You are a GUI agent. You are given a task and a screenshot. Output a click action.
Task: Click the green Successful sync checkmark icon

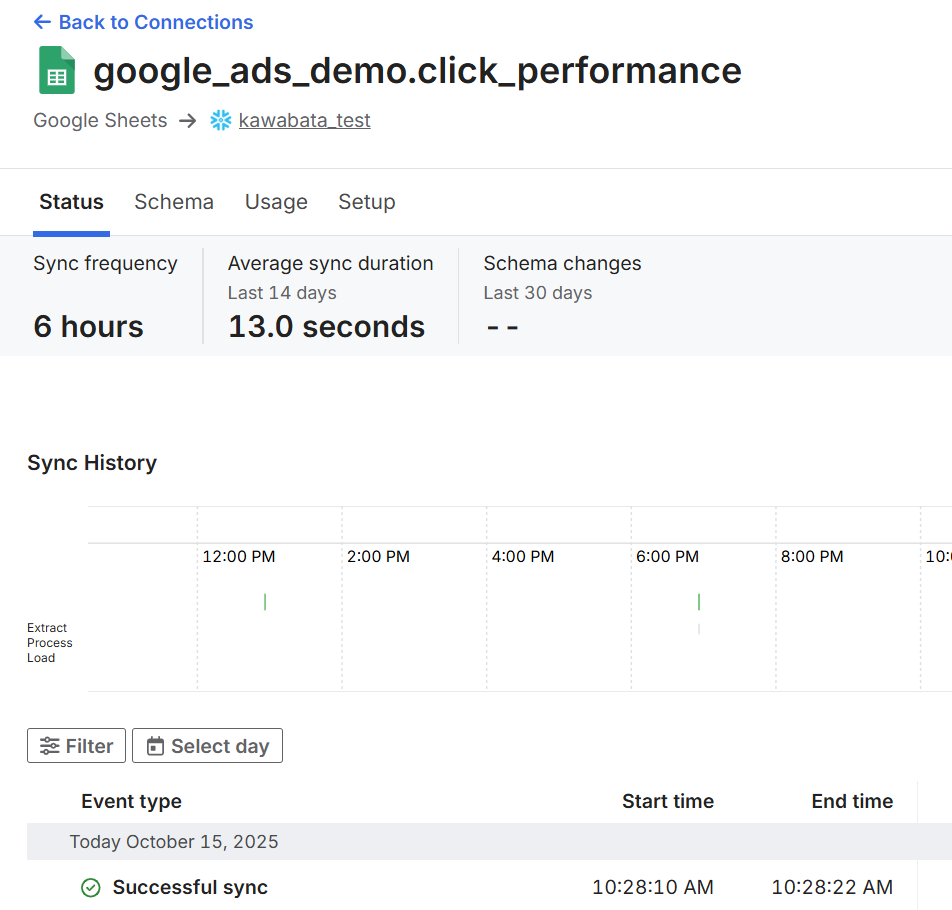91,888
